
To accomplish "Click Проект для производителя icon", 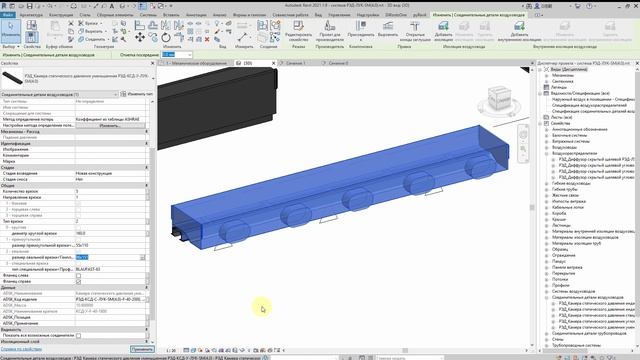I will (329, 31).
